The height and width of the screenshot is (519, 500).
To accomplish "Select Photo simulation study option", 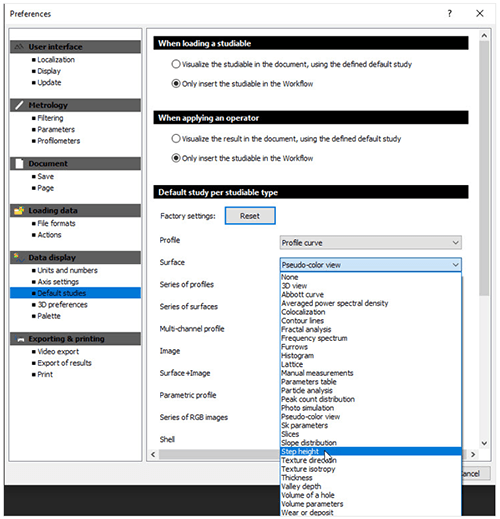I will (x=371, y=408).
